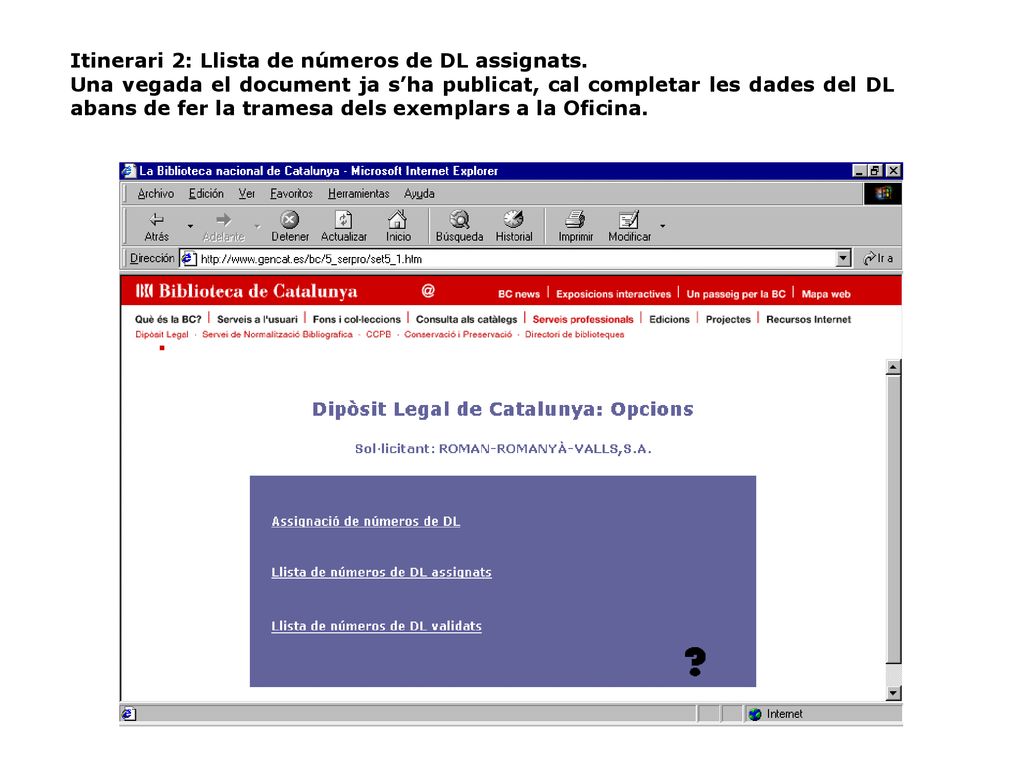Click Recursos Internet nav item
Image resolution: width=1024 pixels, height=768 pixels.
point(808,319)
